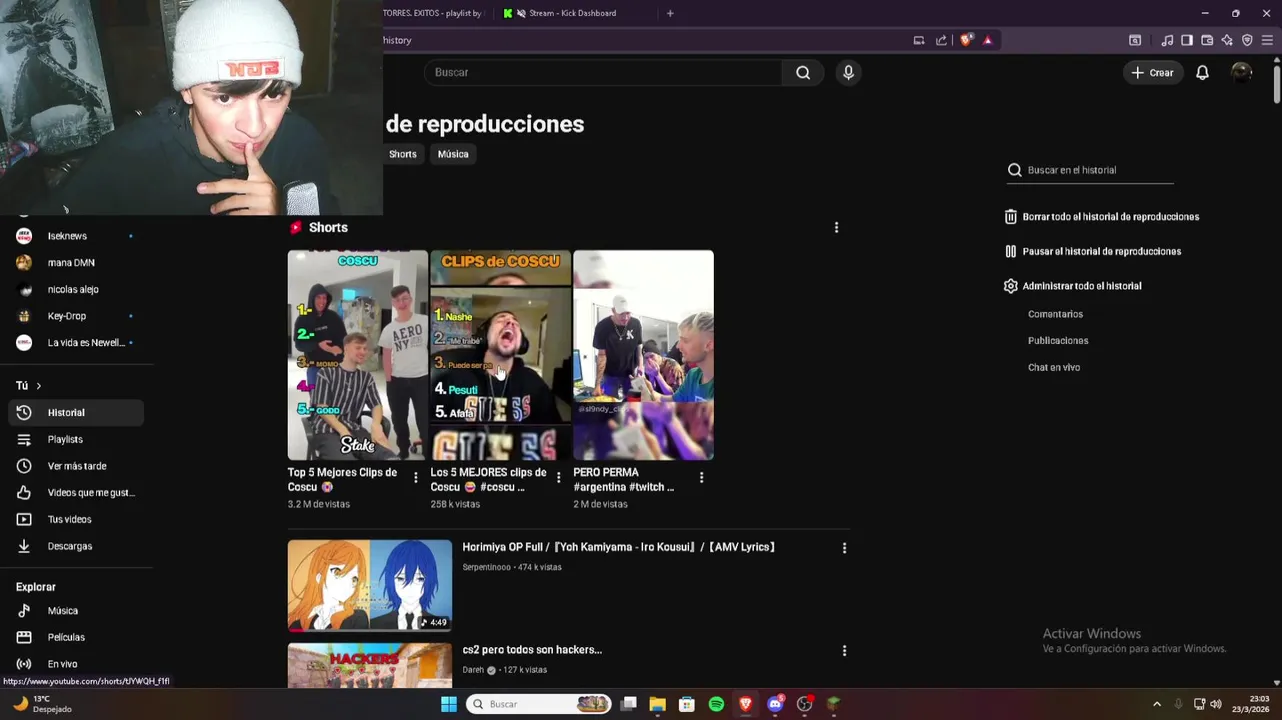The image size is (1282, 720).
Task: Open the Comentarios link
Action: coord(1055,314)
